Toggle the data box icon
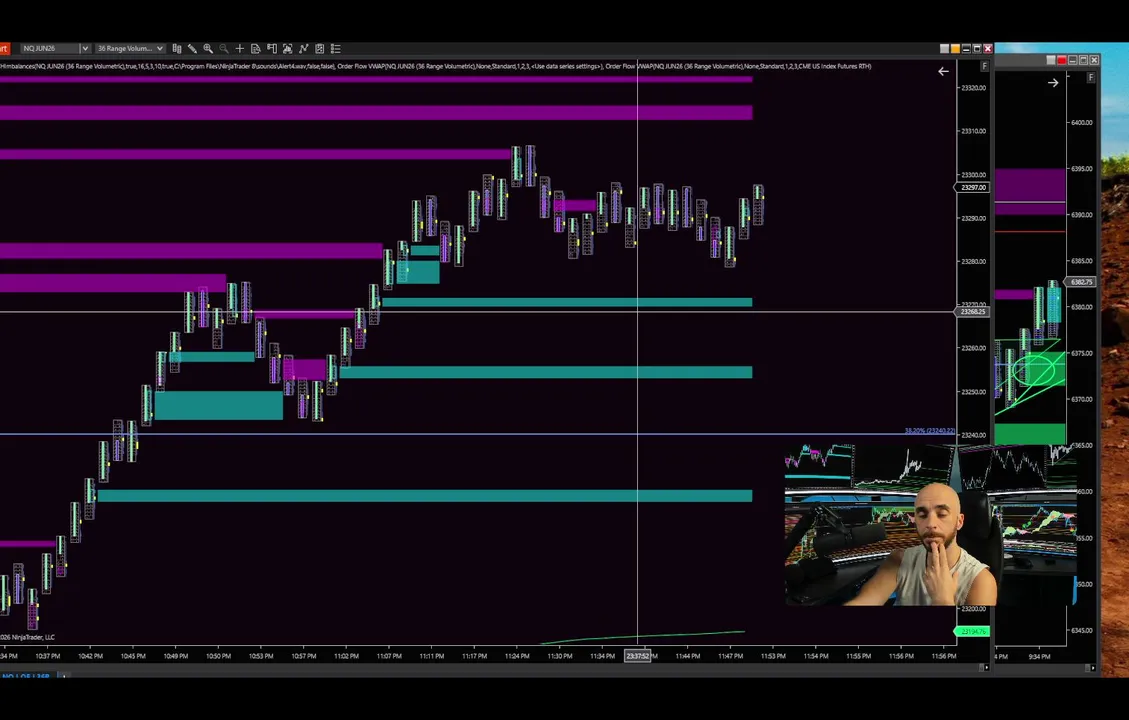Viewport: 1129px width, 720px height. (256, 48)
